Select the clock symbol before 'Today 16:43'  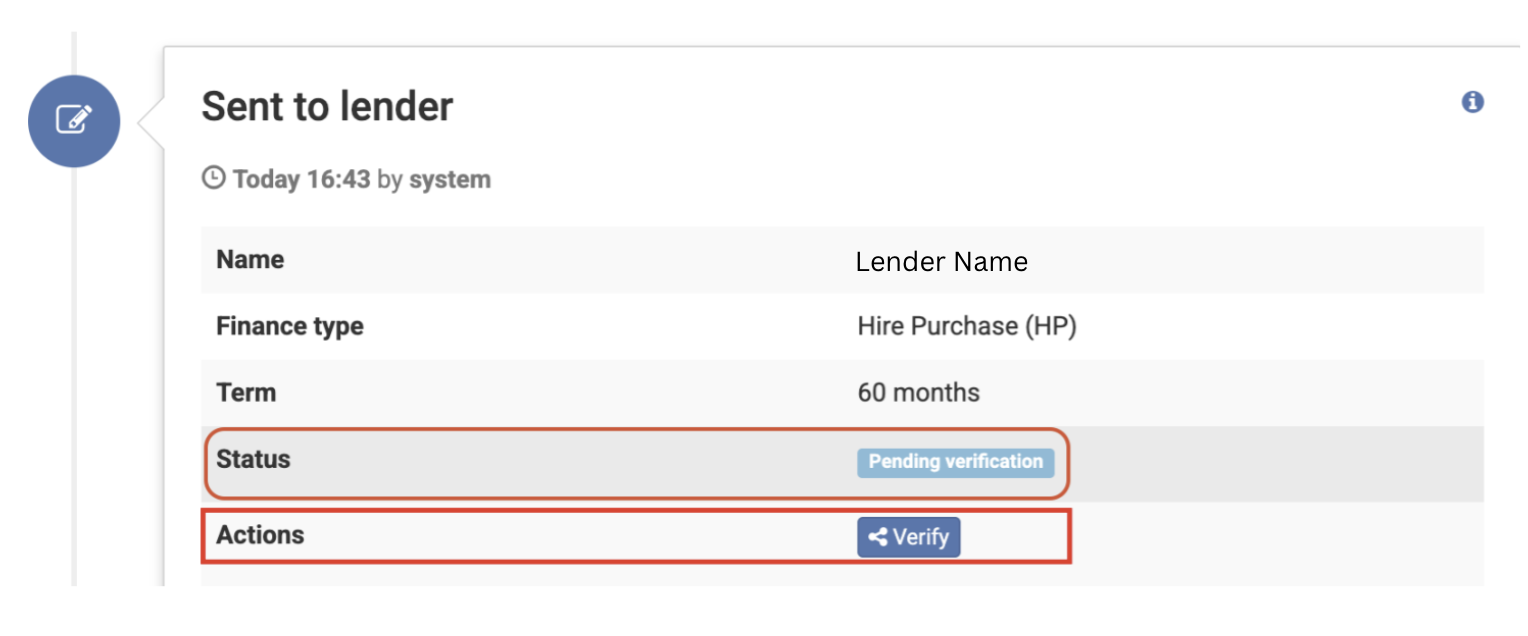pos(213,178)
